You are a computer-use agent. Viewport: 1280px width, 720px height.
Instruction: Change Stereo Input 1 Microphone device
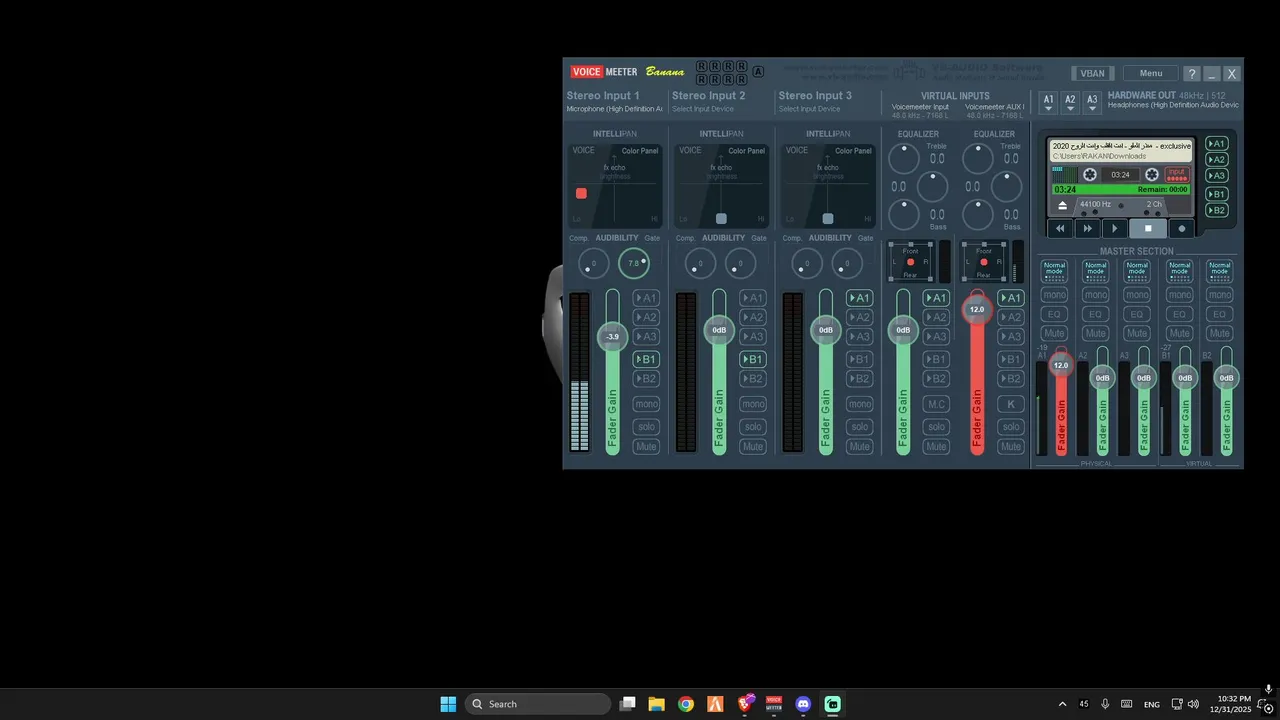[x=614, y=109]
